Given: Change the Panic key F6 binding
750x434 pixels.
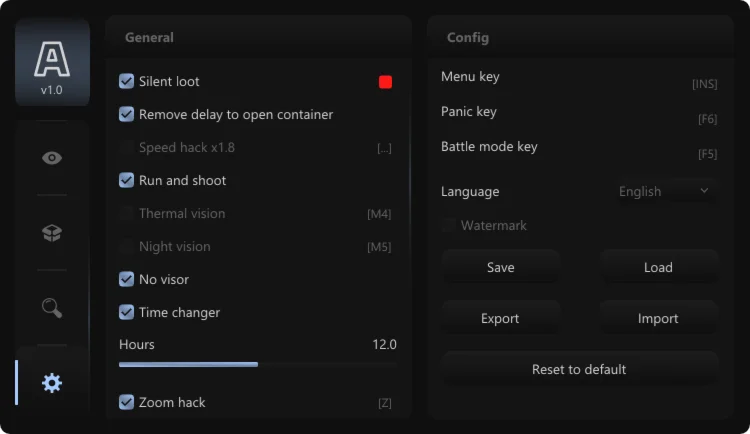Looking at the screenshot, I should pos(707,119).
